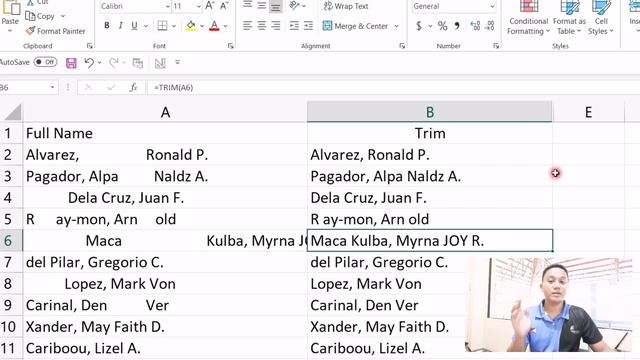Apply red font color A

(214, 26)
